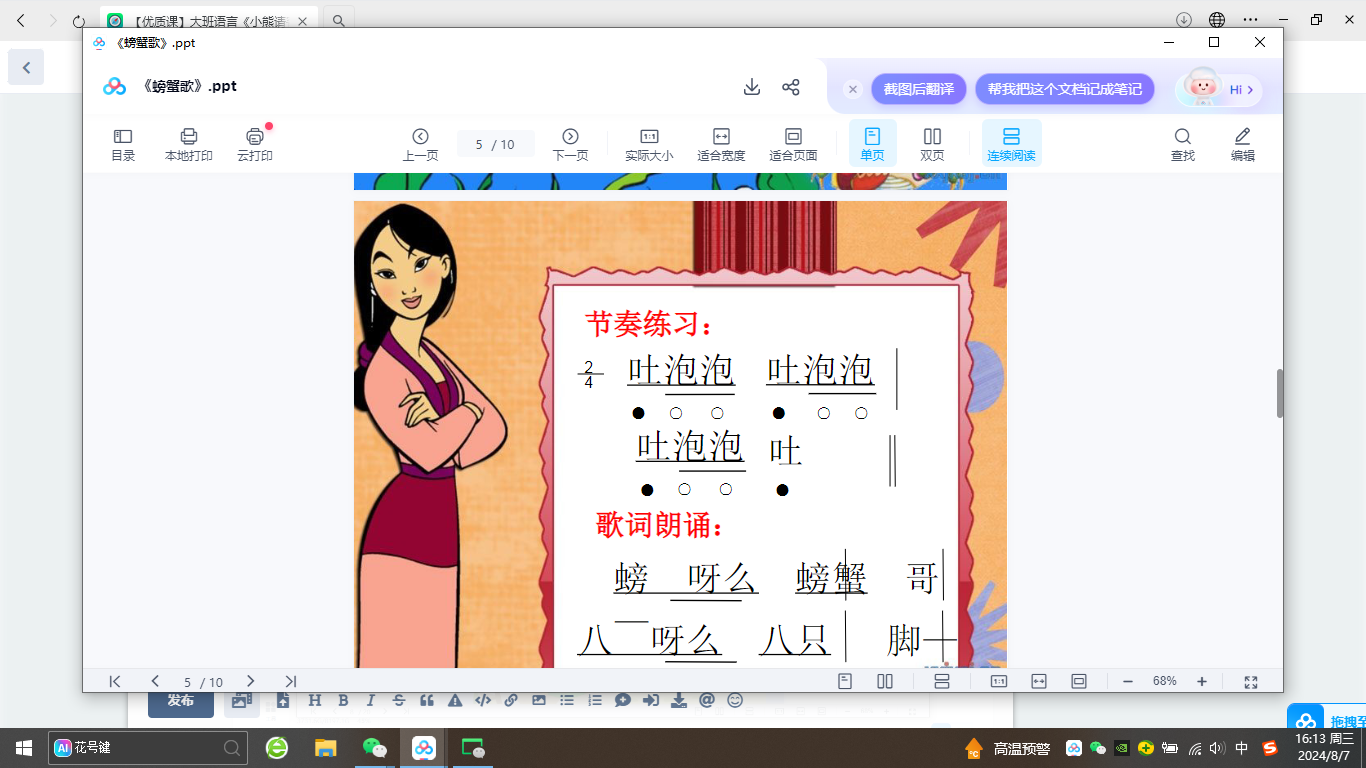Download the 螃蟹歌 ppt file
Viewport: 1366px width, 768px height.
pos(752,87)
